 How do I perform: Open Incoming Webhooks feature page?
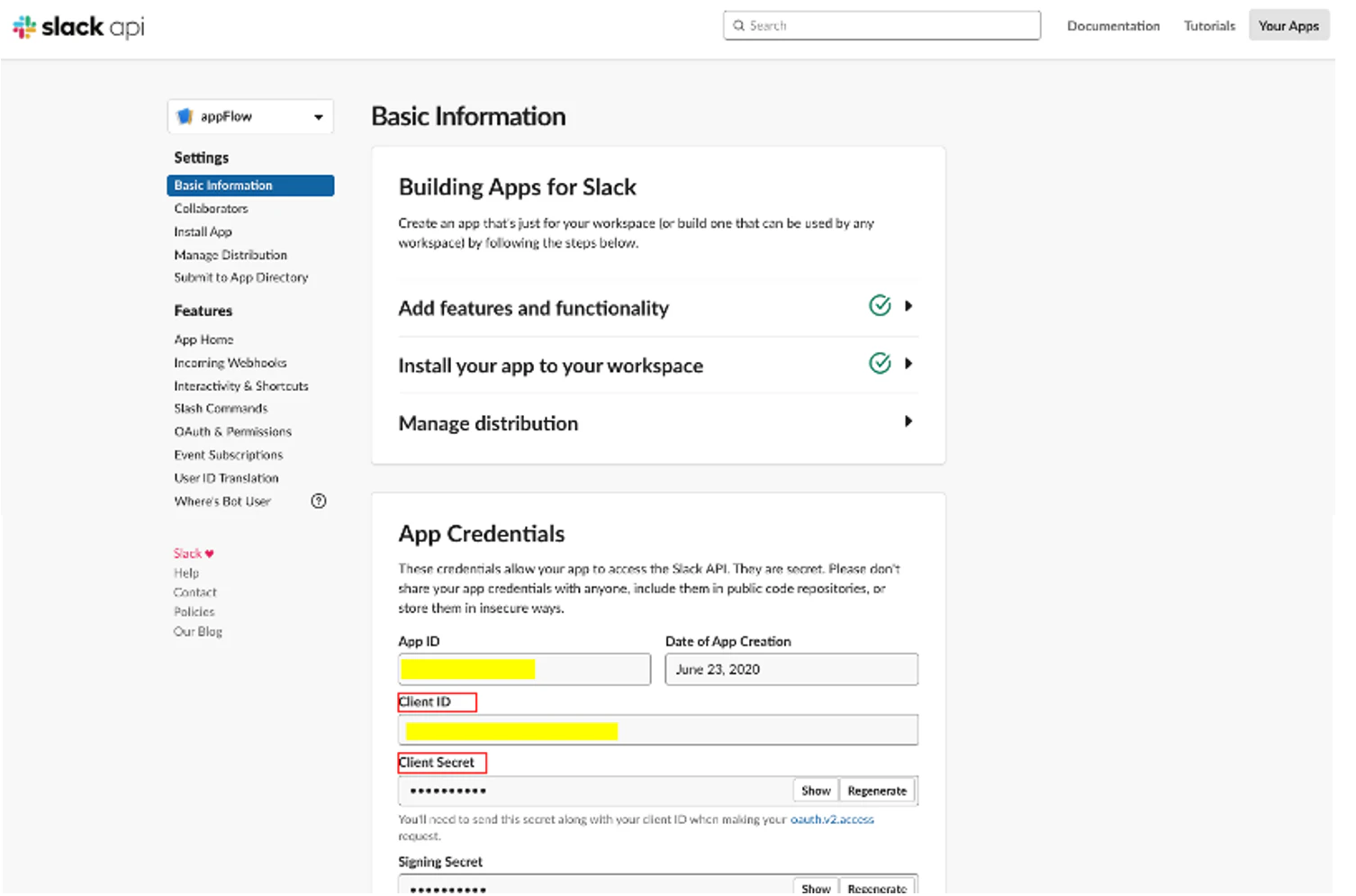[231, 363]
